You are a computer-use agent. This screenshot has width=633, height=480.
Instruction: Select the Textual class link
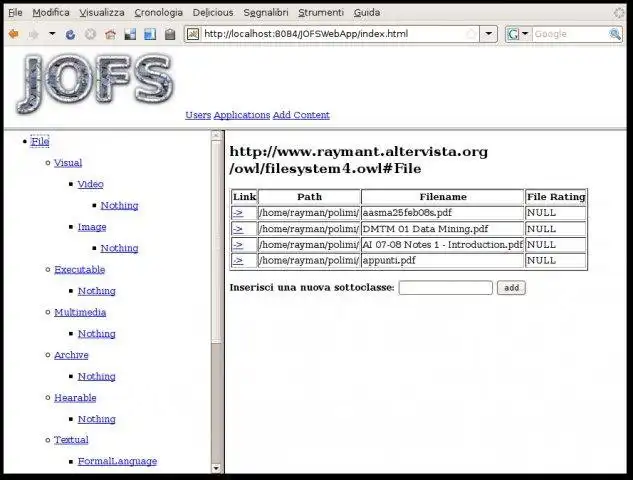71,440
